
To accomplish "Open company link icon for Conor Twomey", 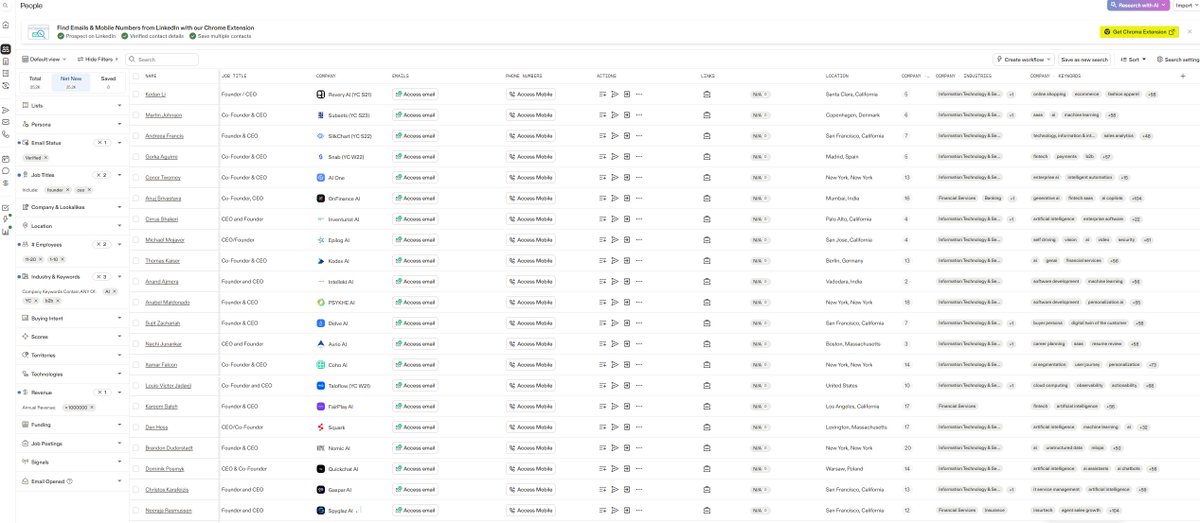I will pos(706,177).
